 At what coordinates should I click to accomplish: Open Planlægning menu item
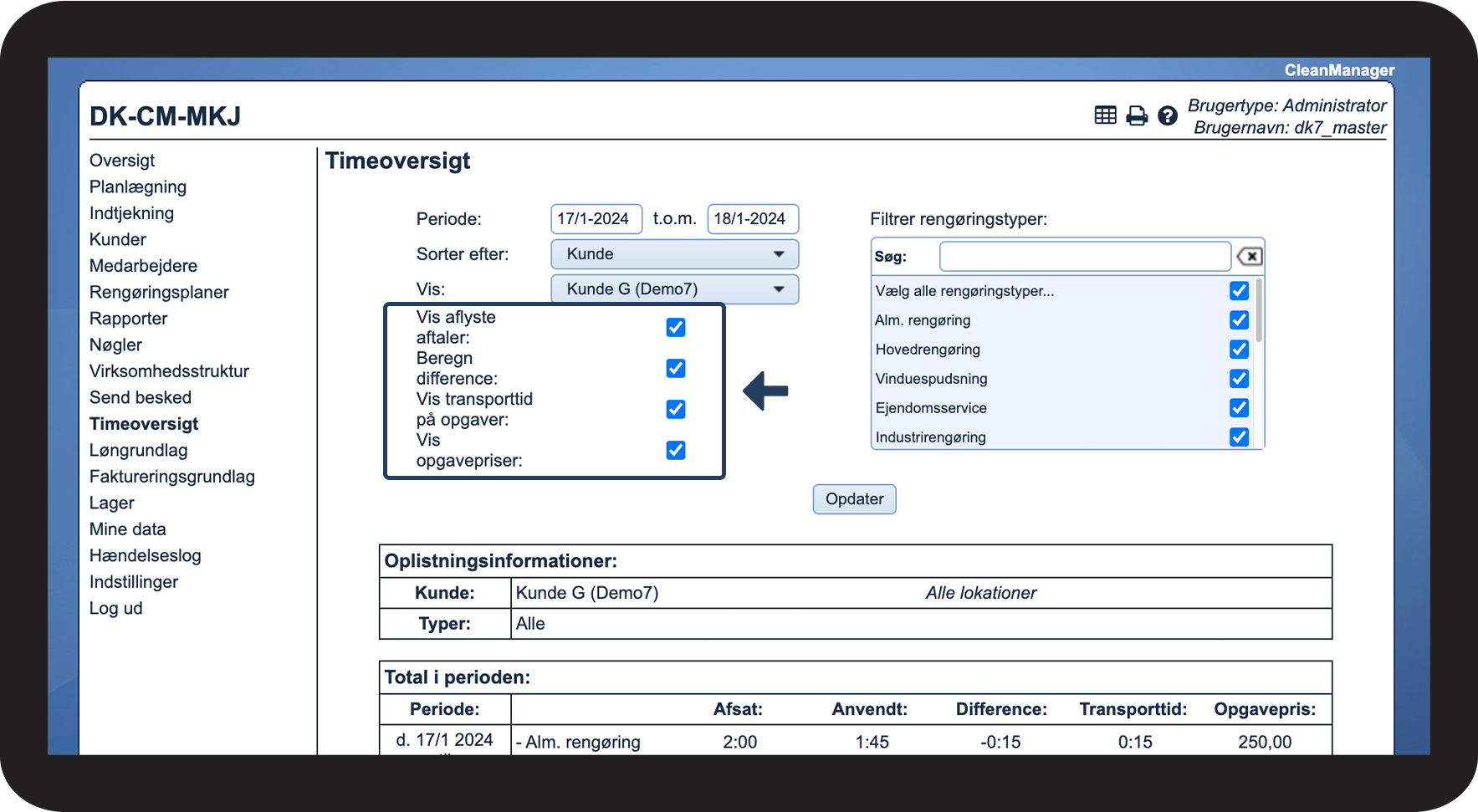tap(138, 186)
